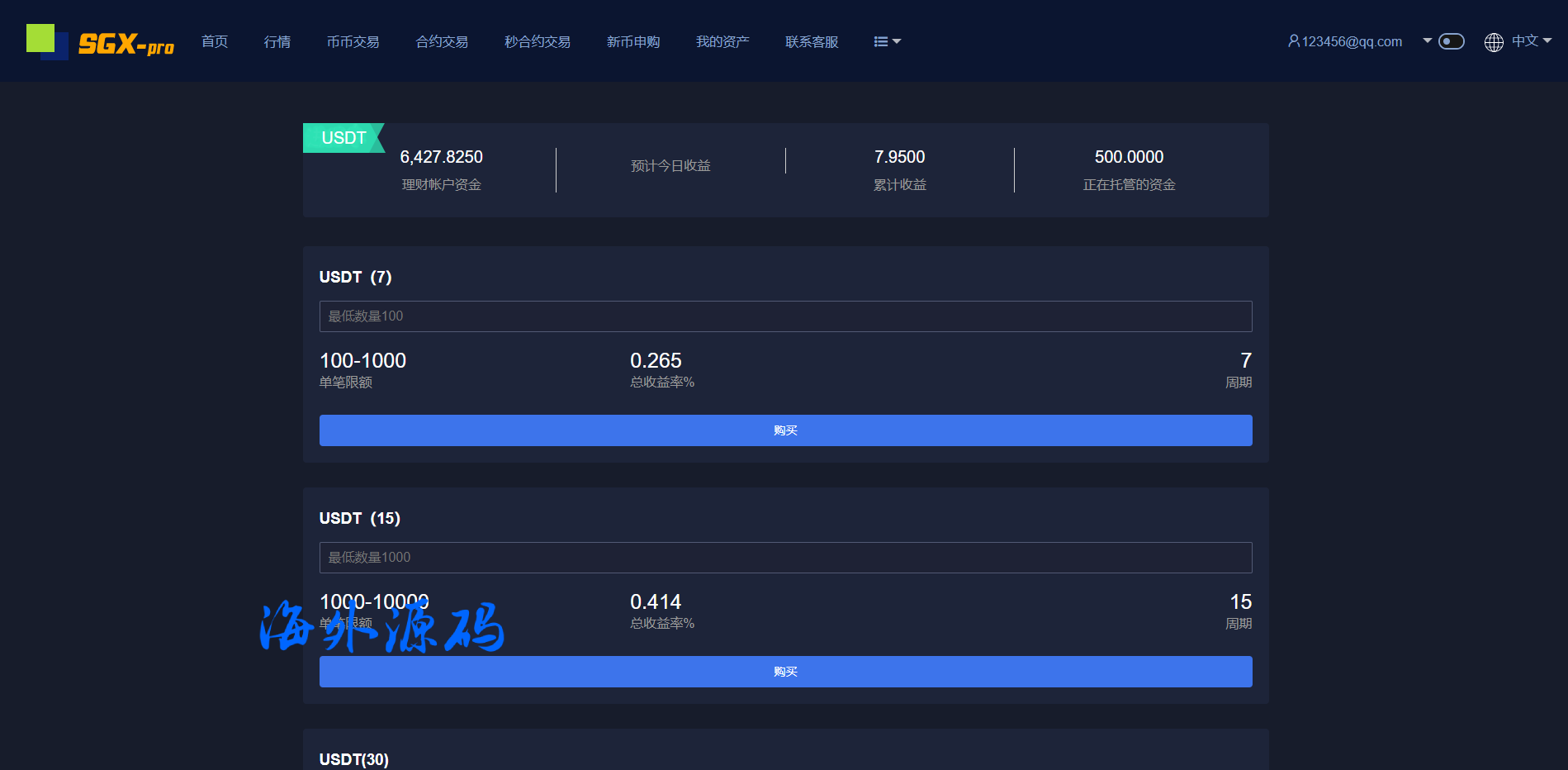Open 币币交易 spot trading

coord(353,42)
